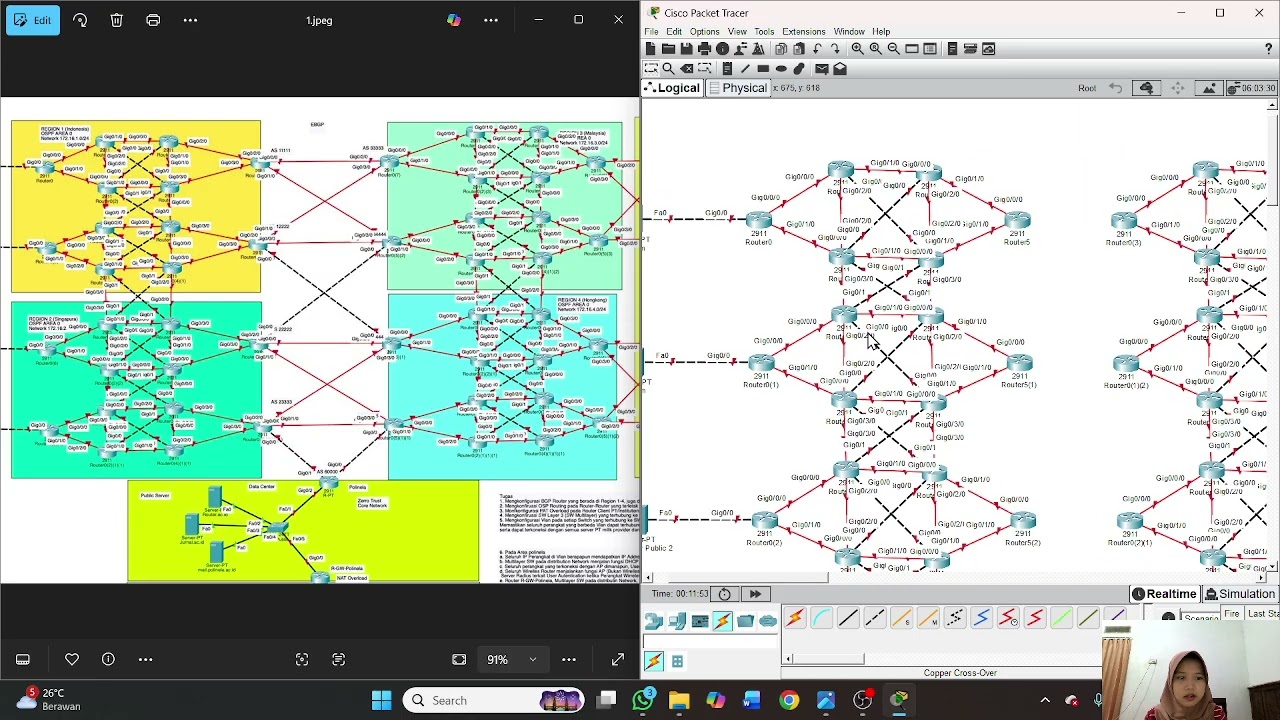Open the Windows Start menu
This screenshot has height=720, width=1280.
381,700
